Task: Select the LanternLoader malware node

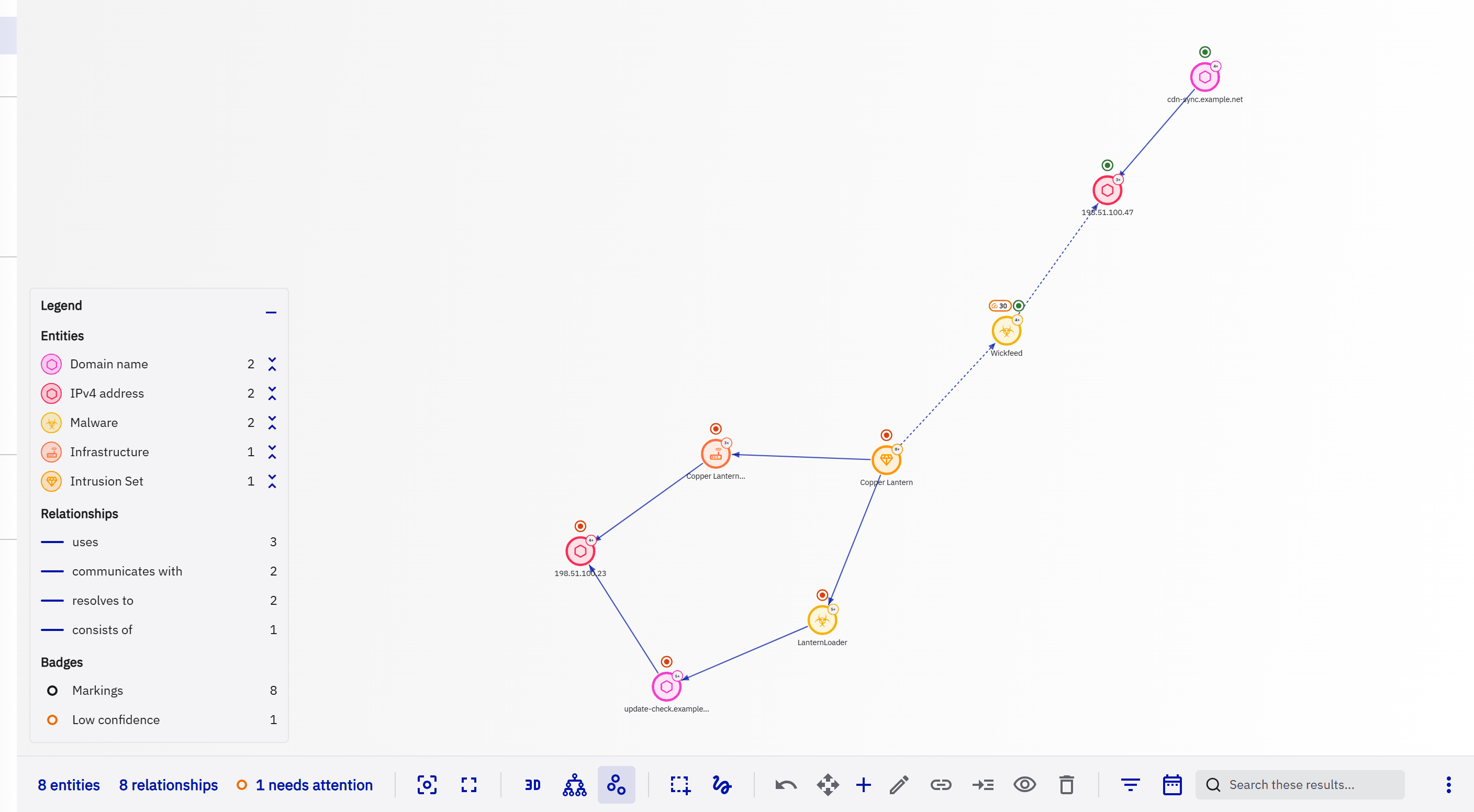Action: pyautogui.click(x=822, y=621)
